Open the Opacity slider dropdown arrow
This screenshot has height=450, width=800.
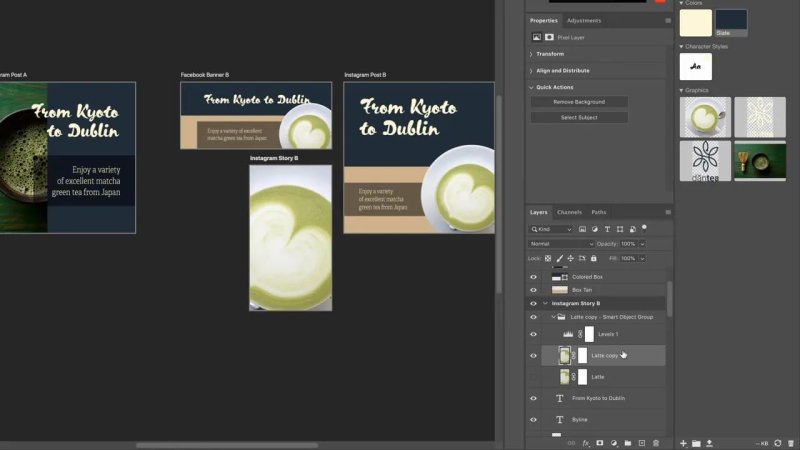(642, 244)
